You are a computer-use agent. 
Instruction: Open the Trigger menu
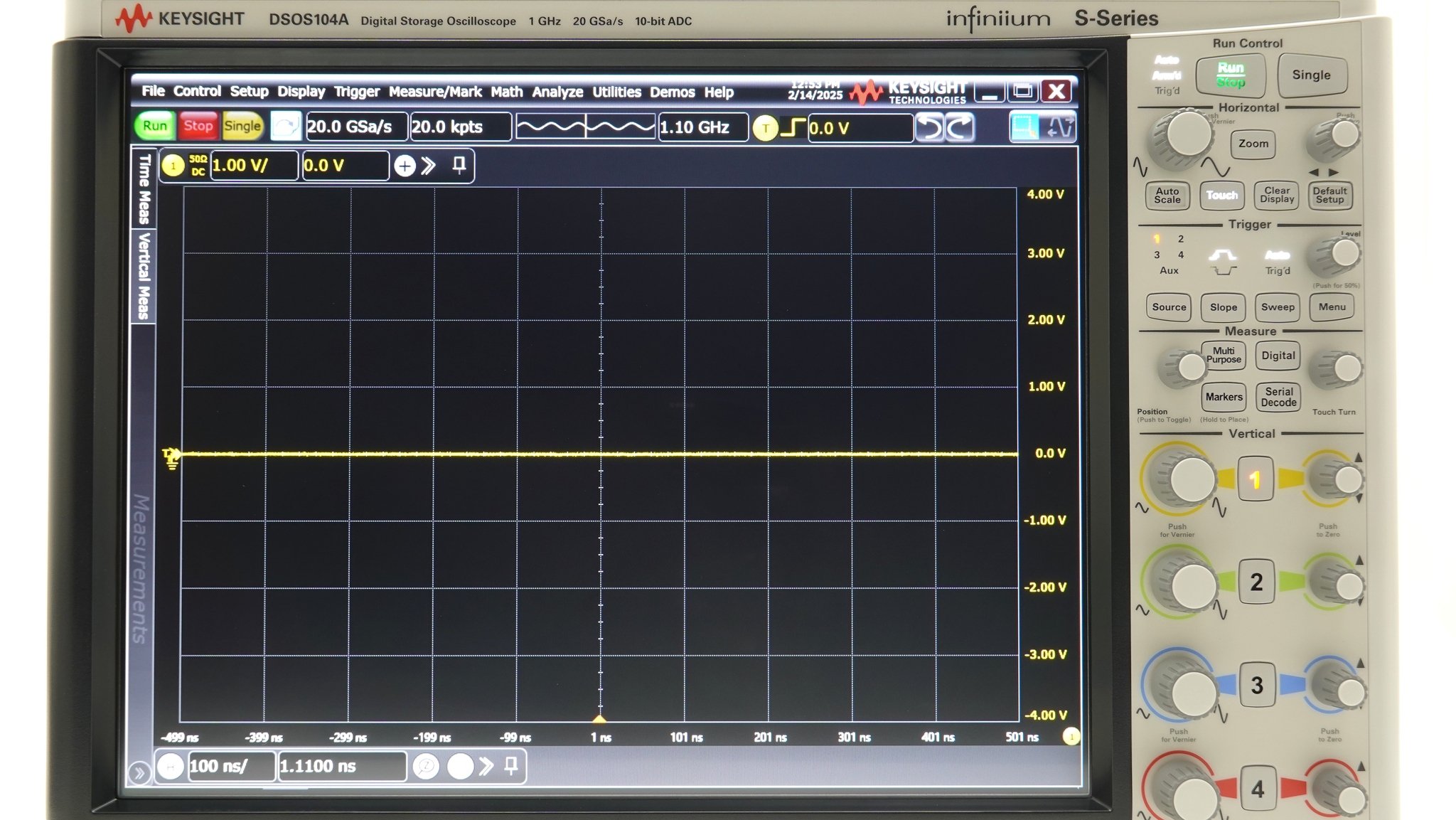click(x=357, y=91)
